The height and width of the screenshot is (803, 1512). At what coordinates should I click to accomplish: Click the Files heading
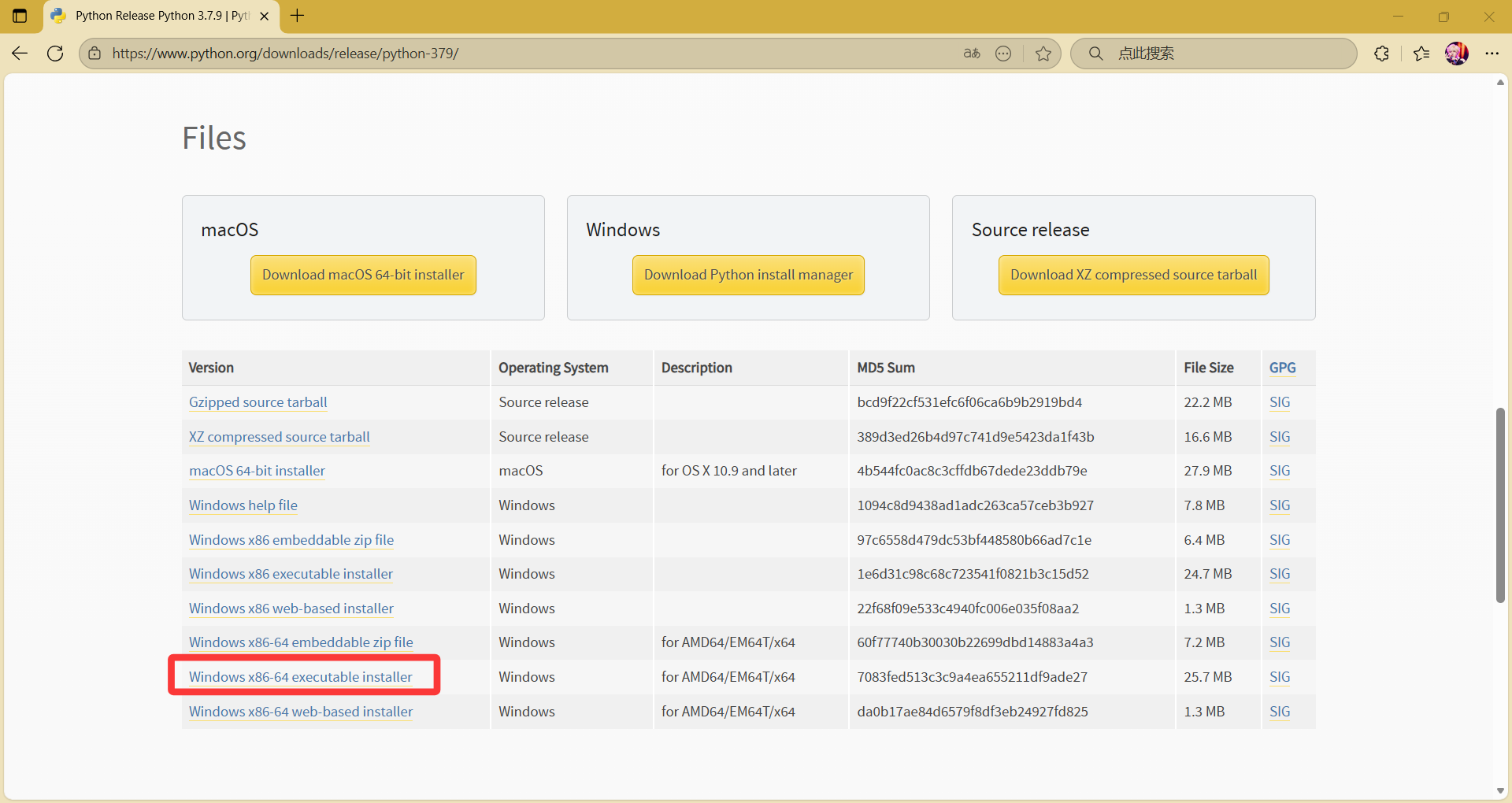(214, 138)
